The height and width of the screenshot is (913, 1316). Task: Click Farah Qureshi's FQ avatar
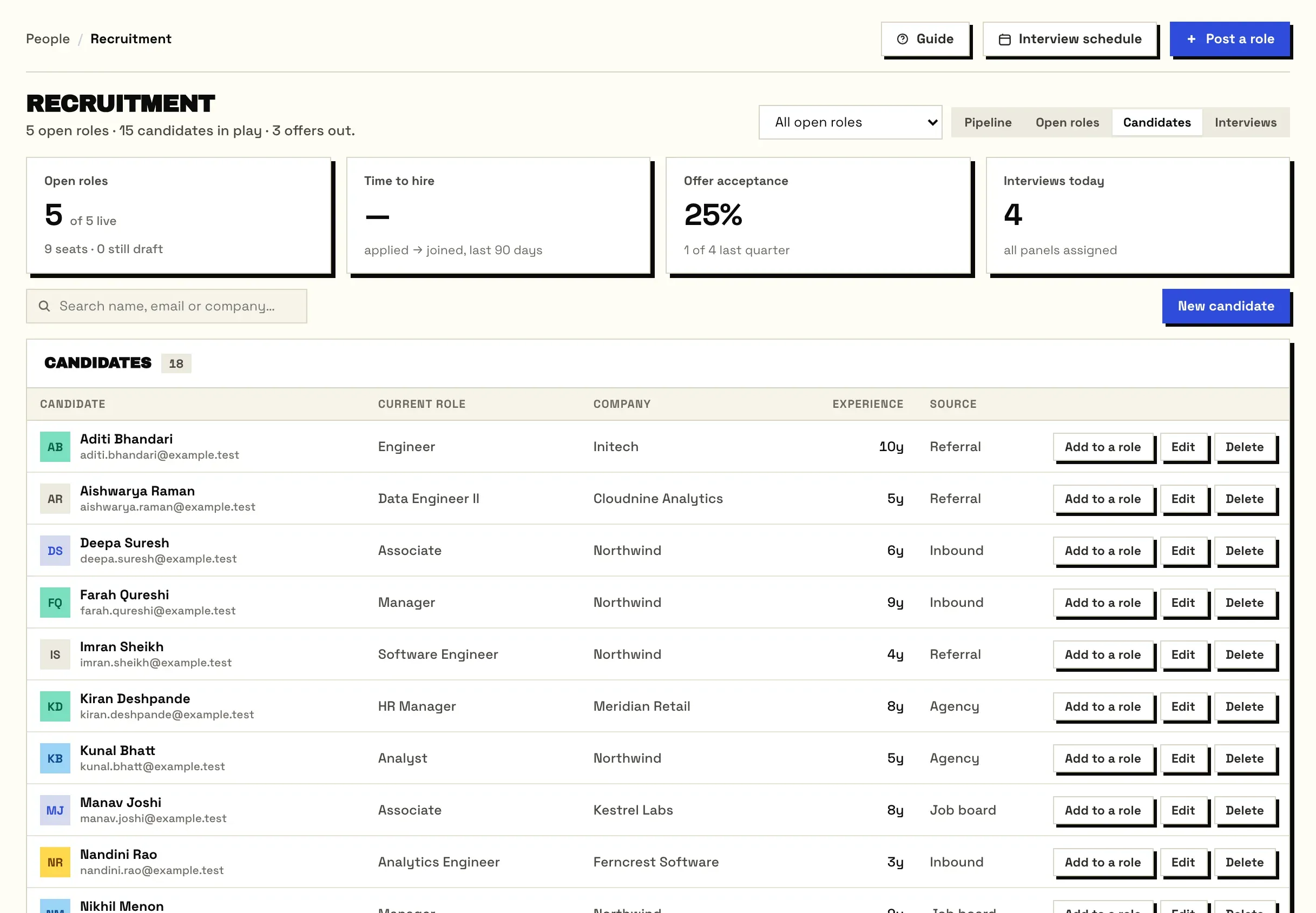[55, 603]
